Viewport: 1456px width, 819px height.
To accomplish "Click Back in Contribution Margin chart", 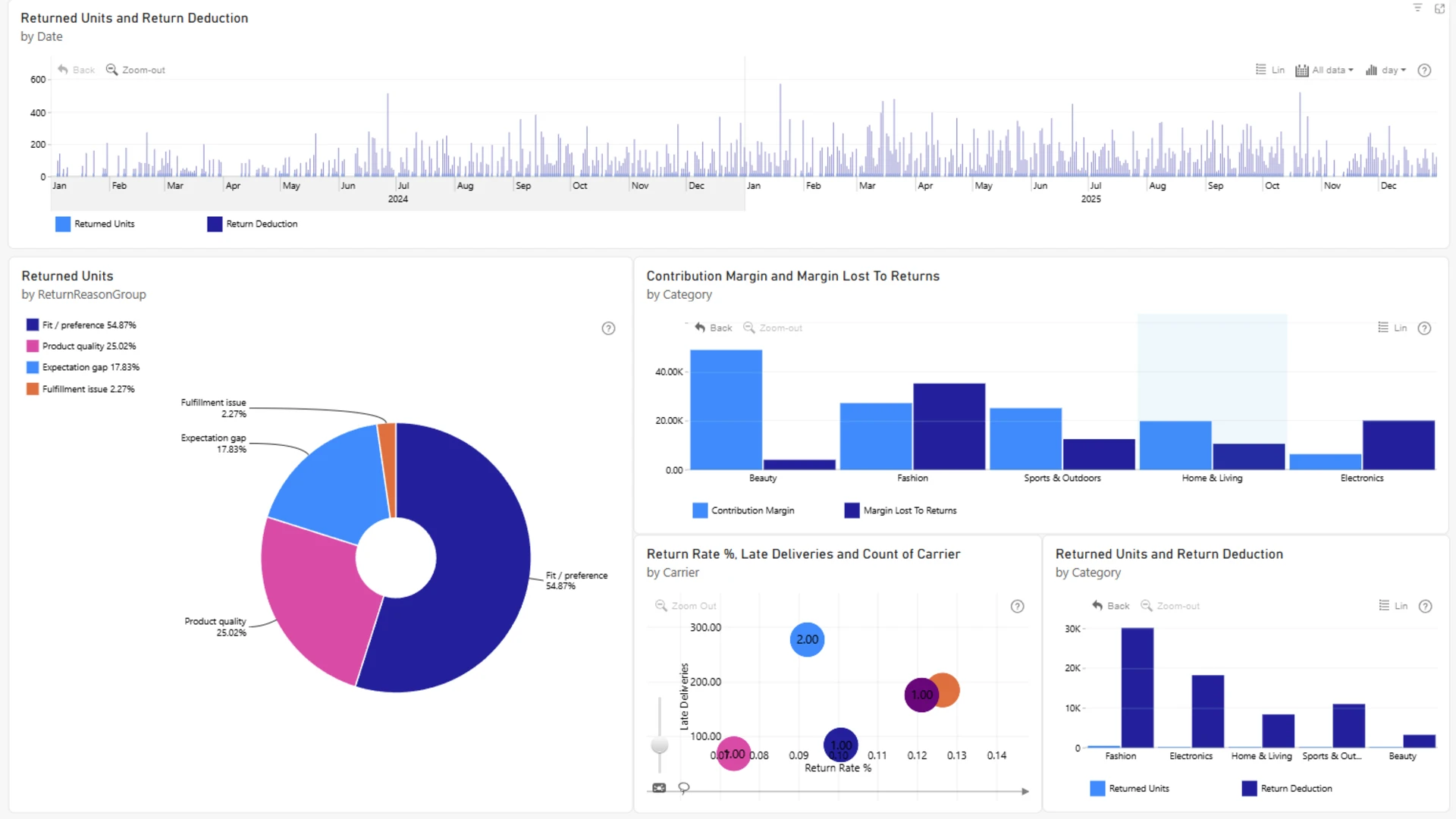I will (714, 328).
